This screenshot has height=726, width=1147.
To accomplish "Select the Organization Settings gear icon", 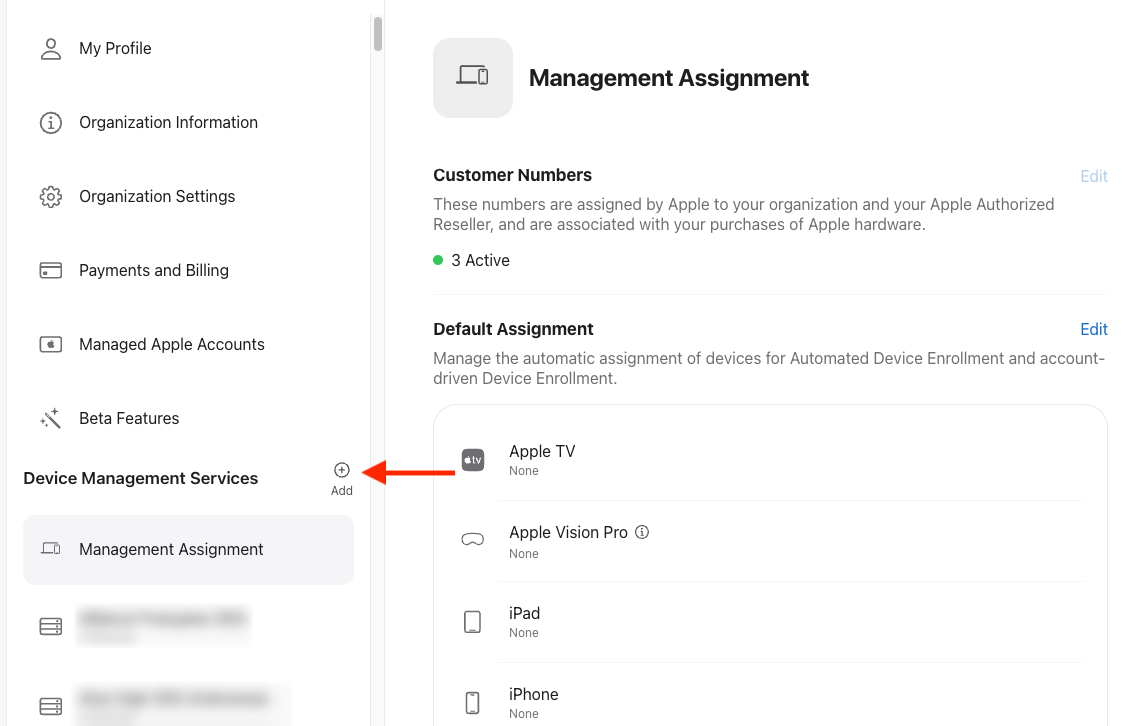I will (x=50, y=197).
